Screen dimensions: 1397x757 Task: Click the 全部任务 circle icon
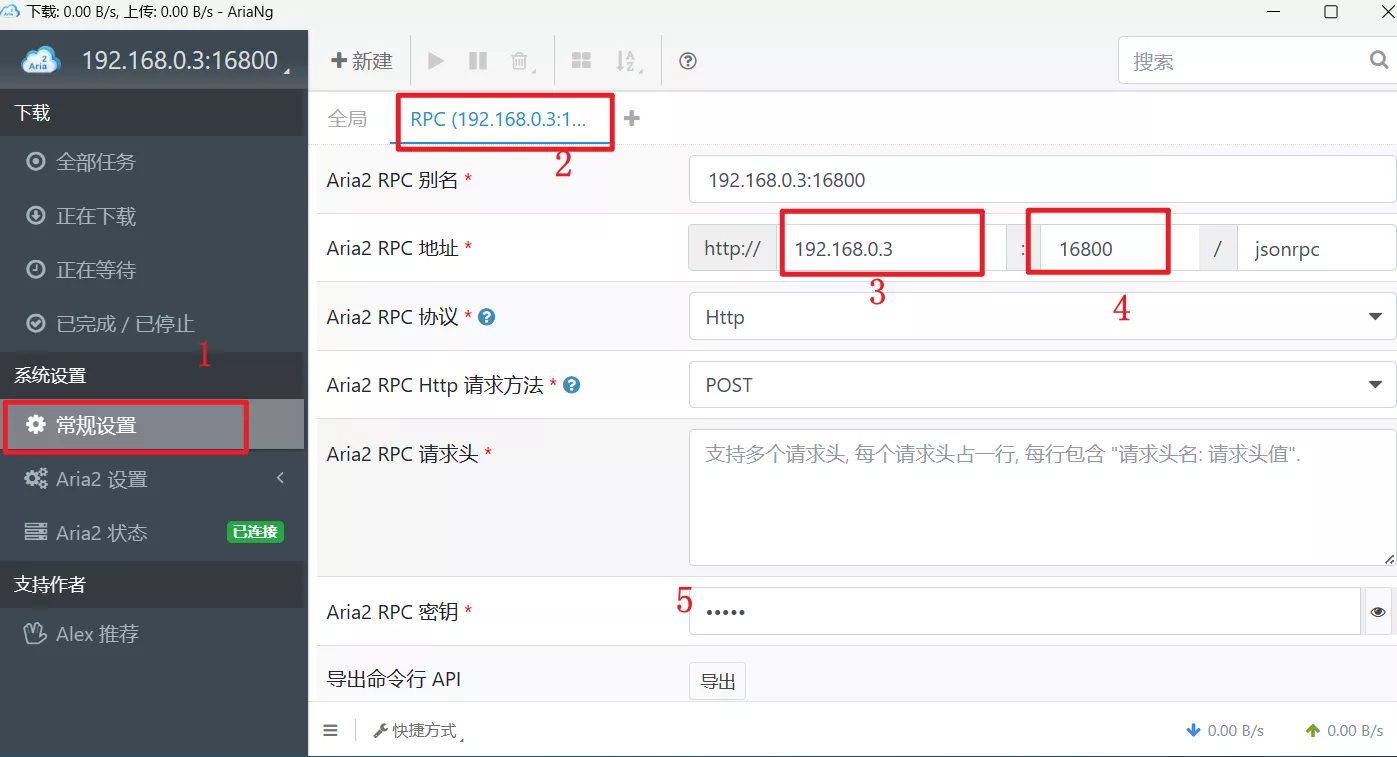(36, 161)
